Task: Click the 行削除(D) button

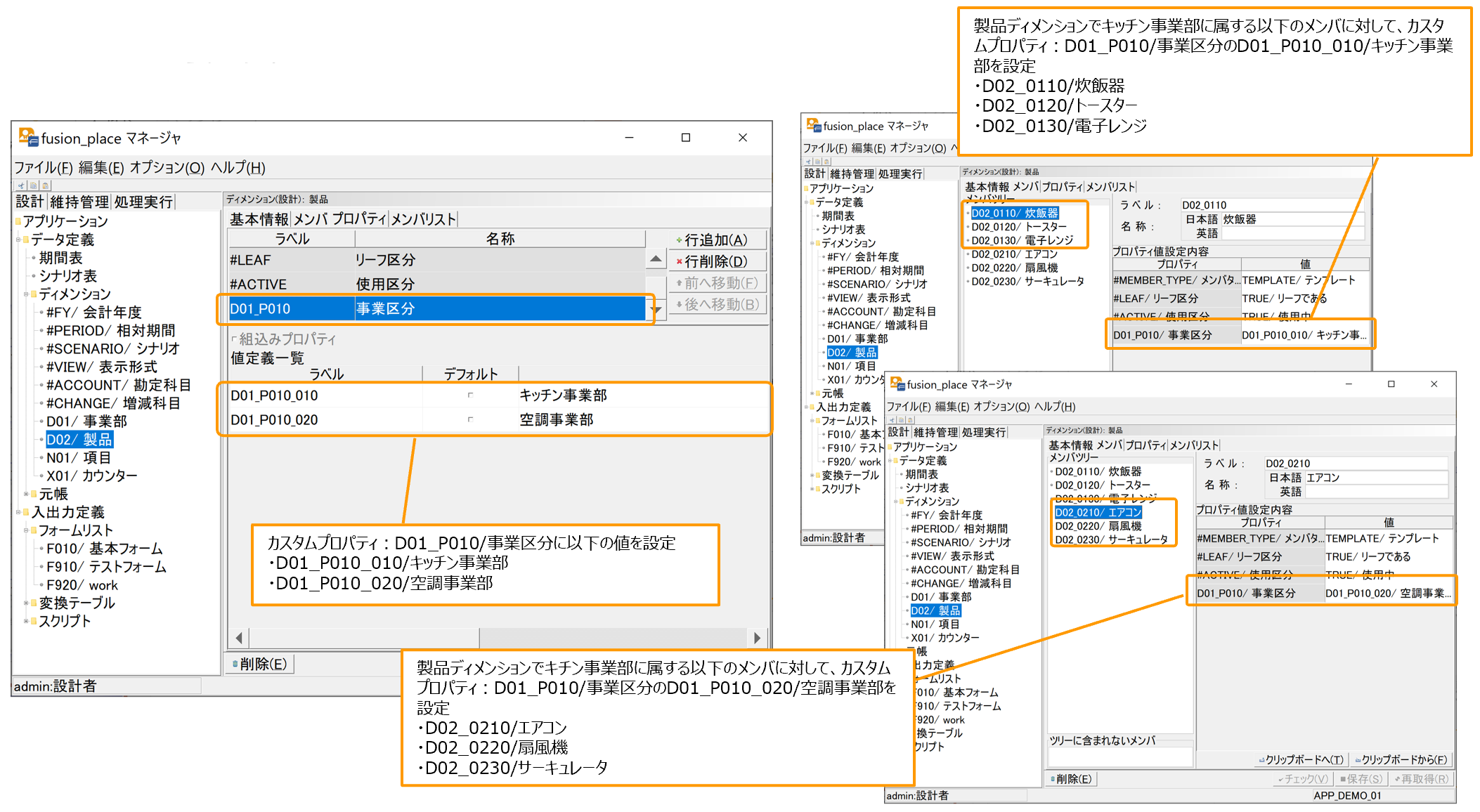Action: point(718,261)
